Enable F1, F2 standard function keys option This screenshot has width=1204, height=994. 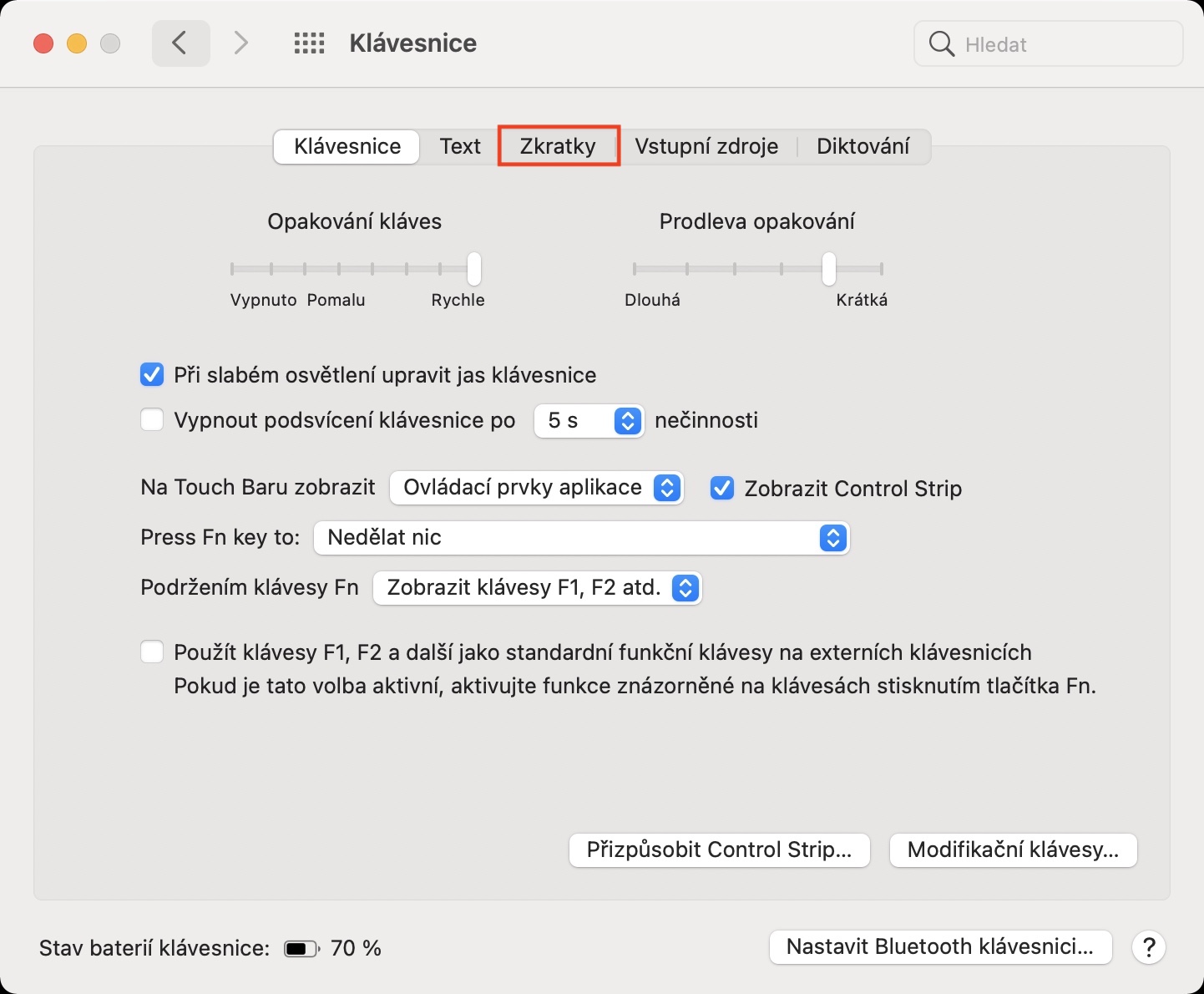tap(152, 652)
